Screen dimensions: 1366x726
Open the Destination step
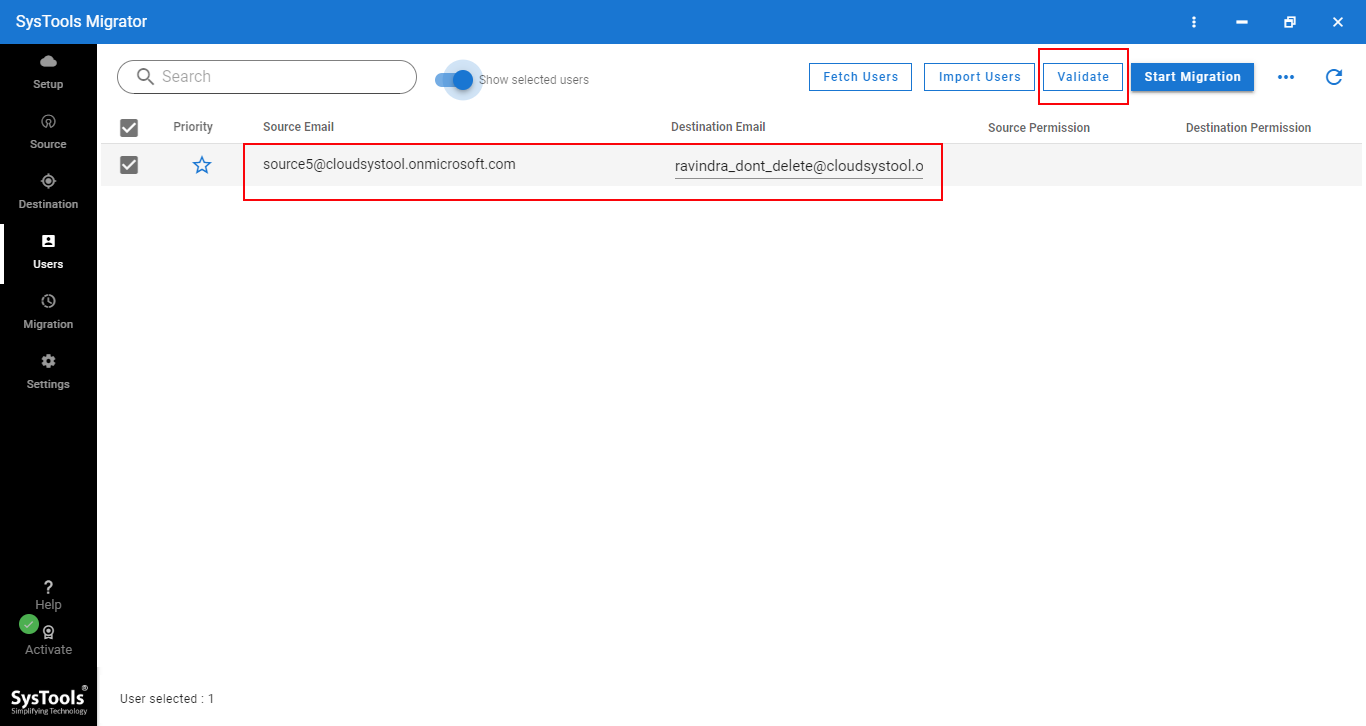tap(48, 191)
